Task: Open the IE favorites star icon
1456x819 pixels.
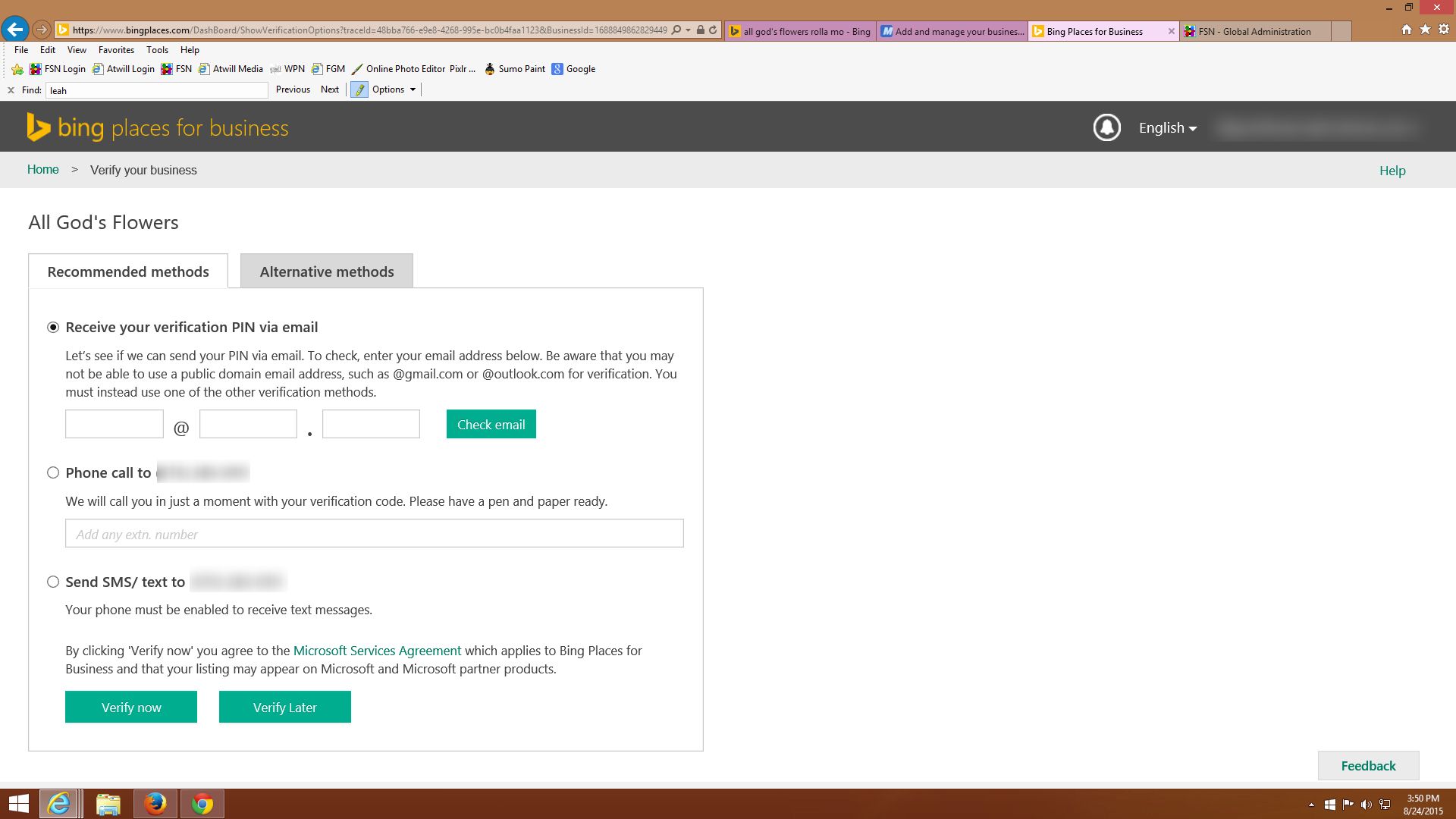Action: click(1425, 30)
